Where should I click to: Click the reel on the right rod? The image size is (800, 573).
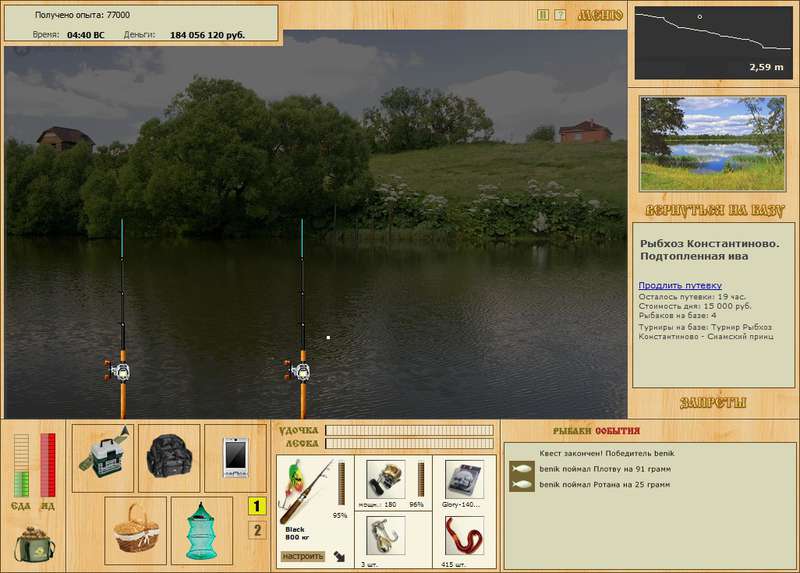click(297, 371)
